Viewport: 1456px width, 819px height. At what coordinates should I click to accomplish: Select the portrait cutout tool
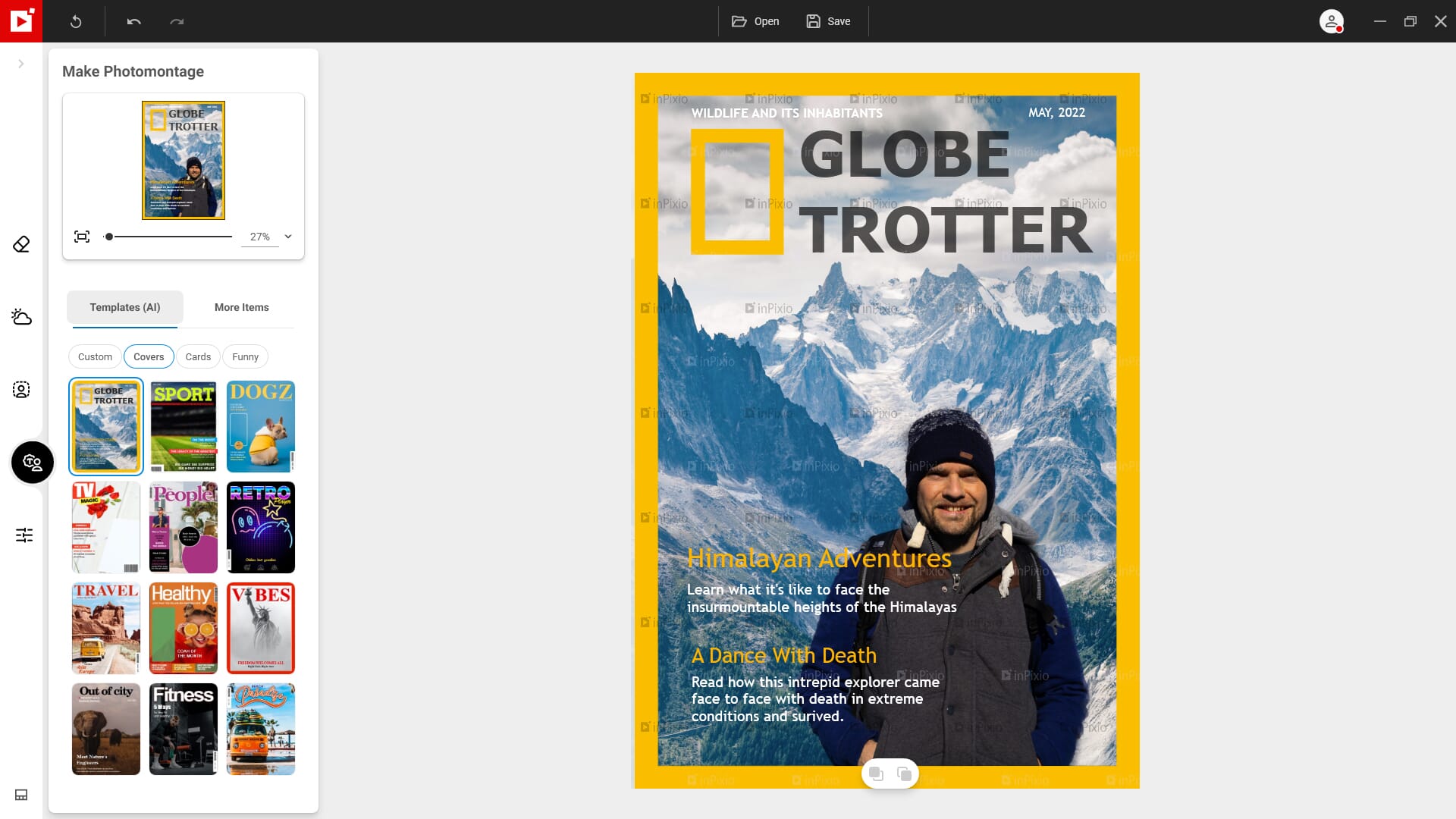coord(21,390)
